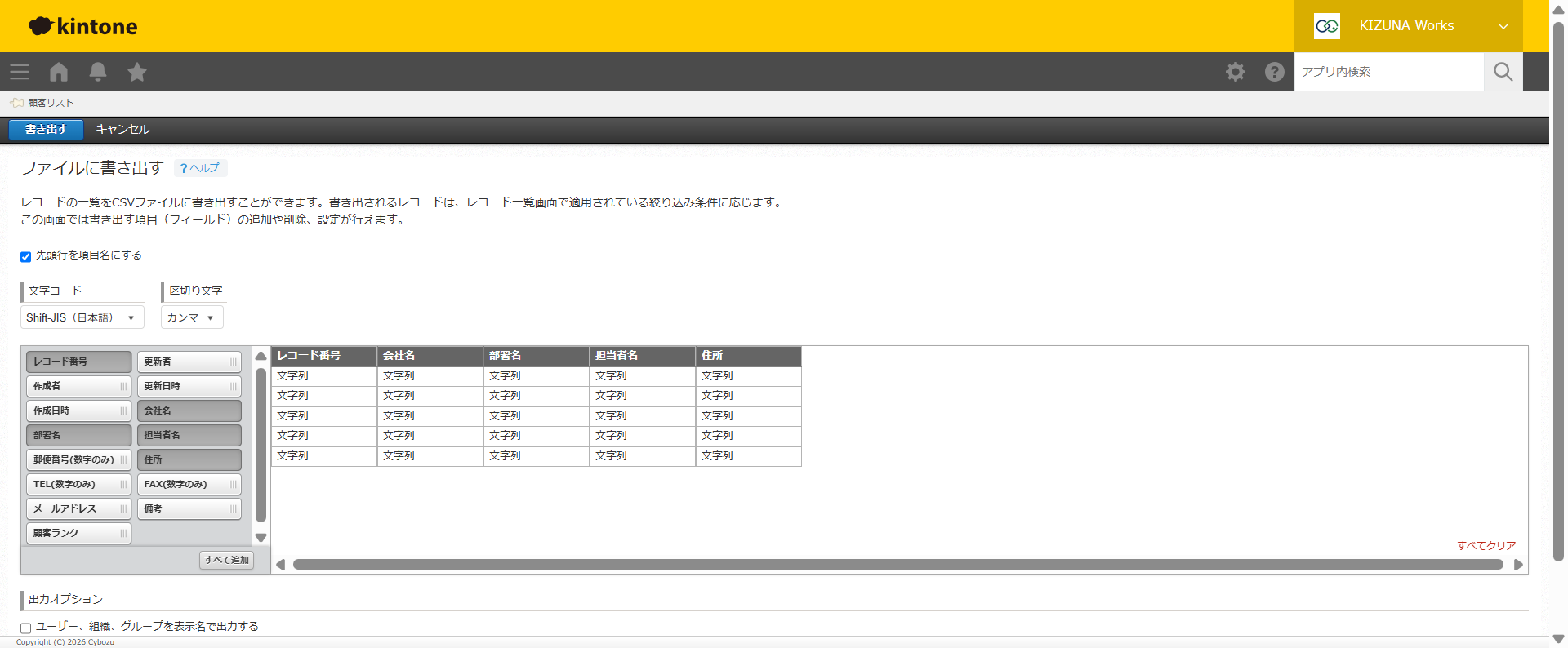This screenshot has width=1568, height=648.
Task: Open the 文字コード Shift-JIS dropdown
Action: (x=82, y=317)
